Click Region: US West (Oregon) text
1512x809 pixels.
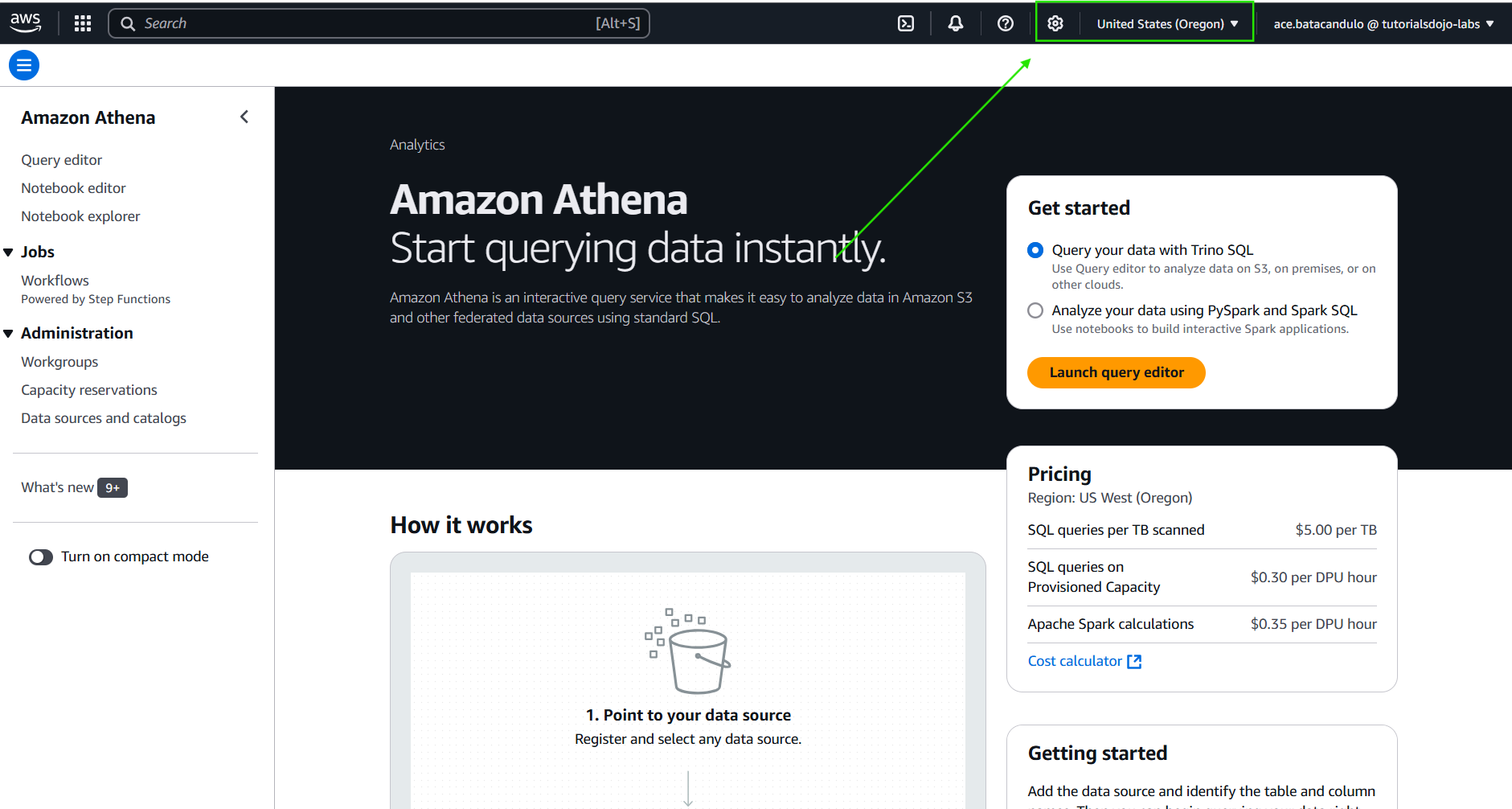pos(1110,498)
